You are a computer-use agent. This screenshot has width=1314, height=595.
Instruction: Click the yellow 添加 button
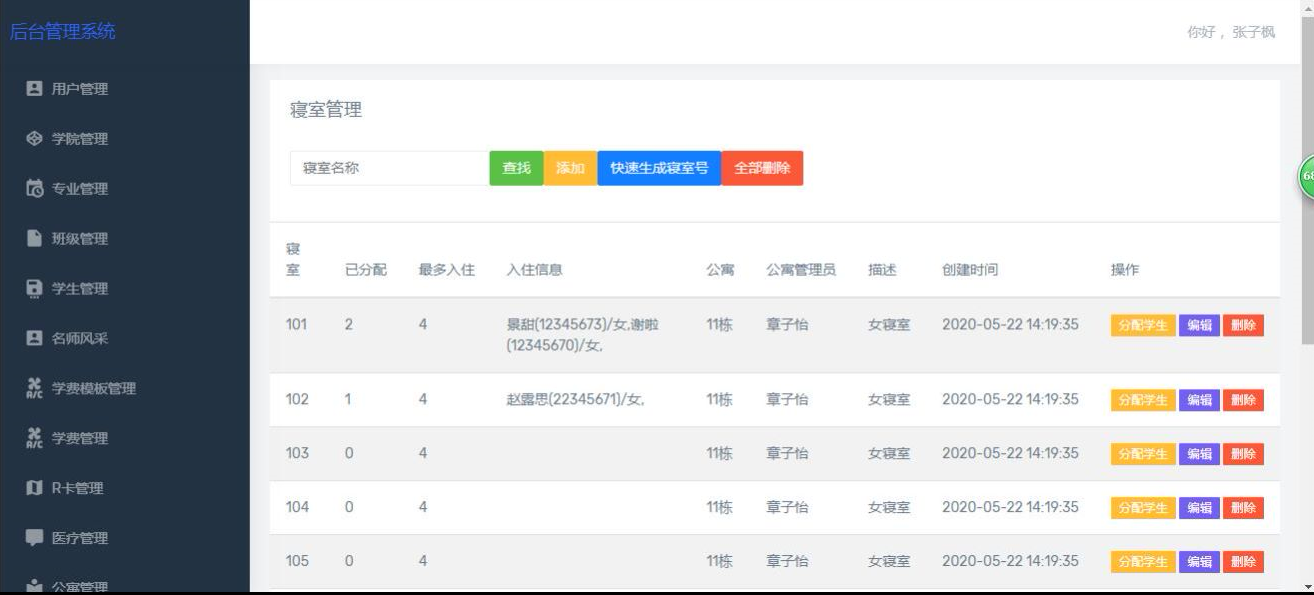[570, 168]
